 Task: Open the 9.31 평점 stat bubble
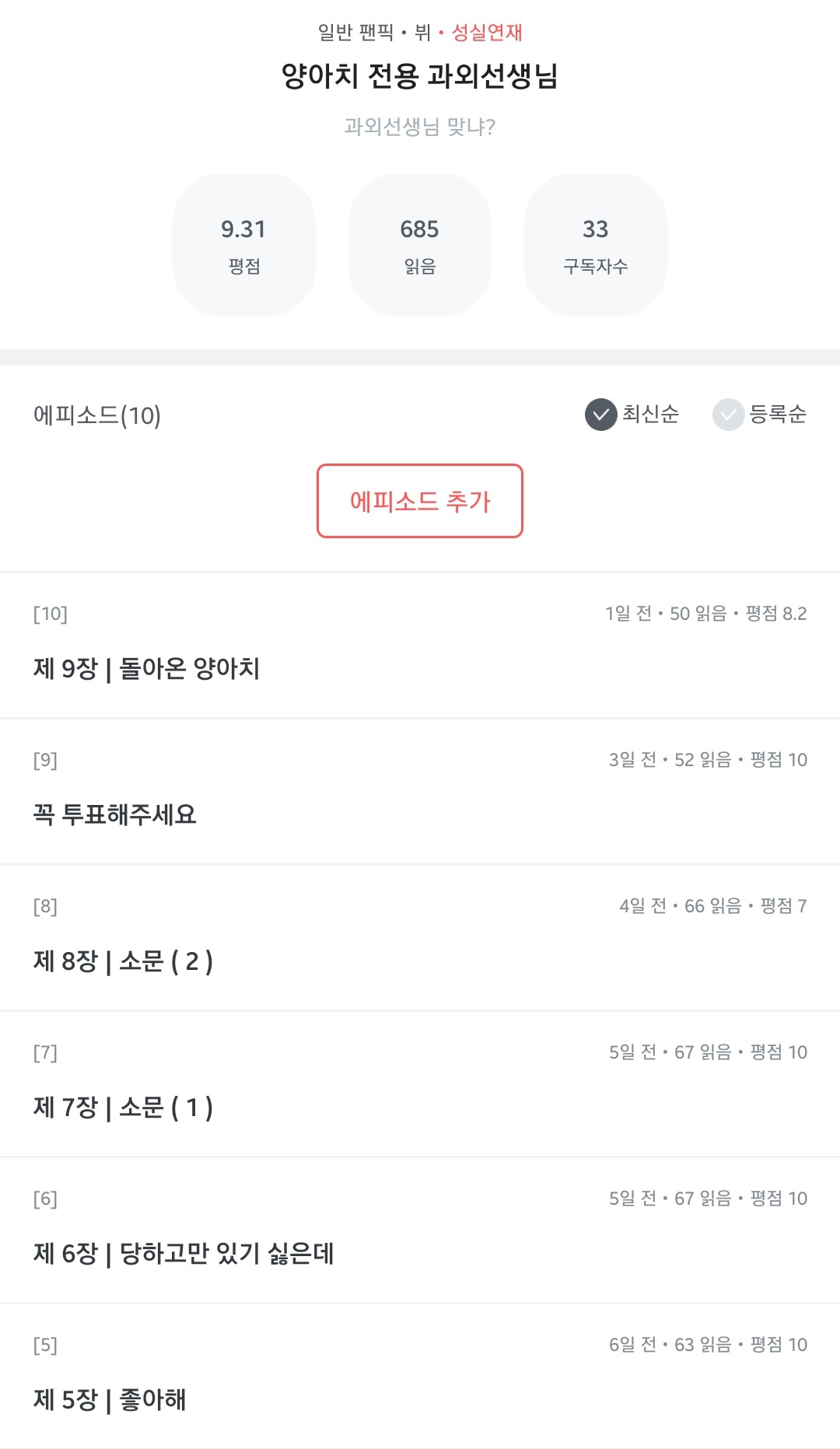[x=244, y=245]
